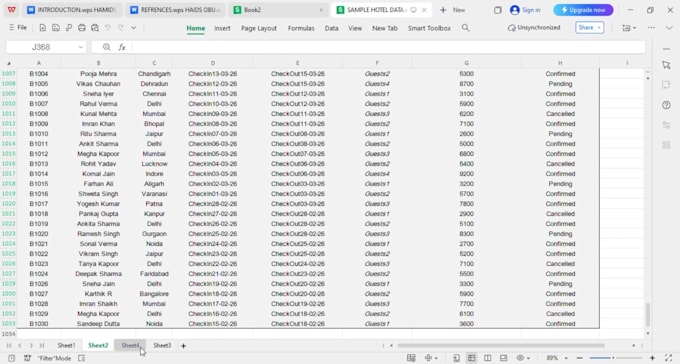
Task: Click the Unsynchronized cloud status
Action: click(x=534, y=28)
